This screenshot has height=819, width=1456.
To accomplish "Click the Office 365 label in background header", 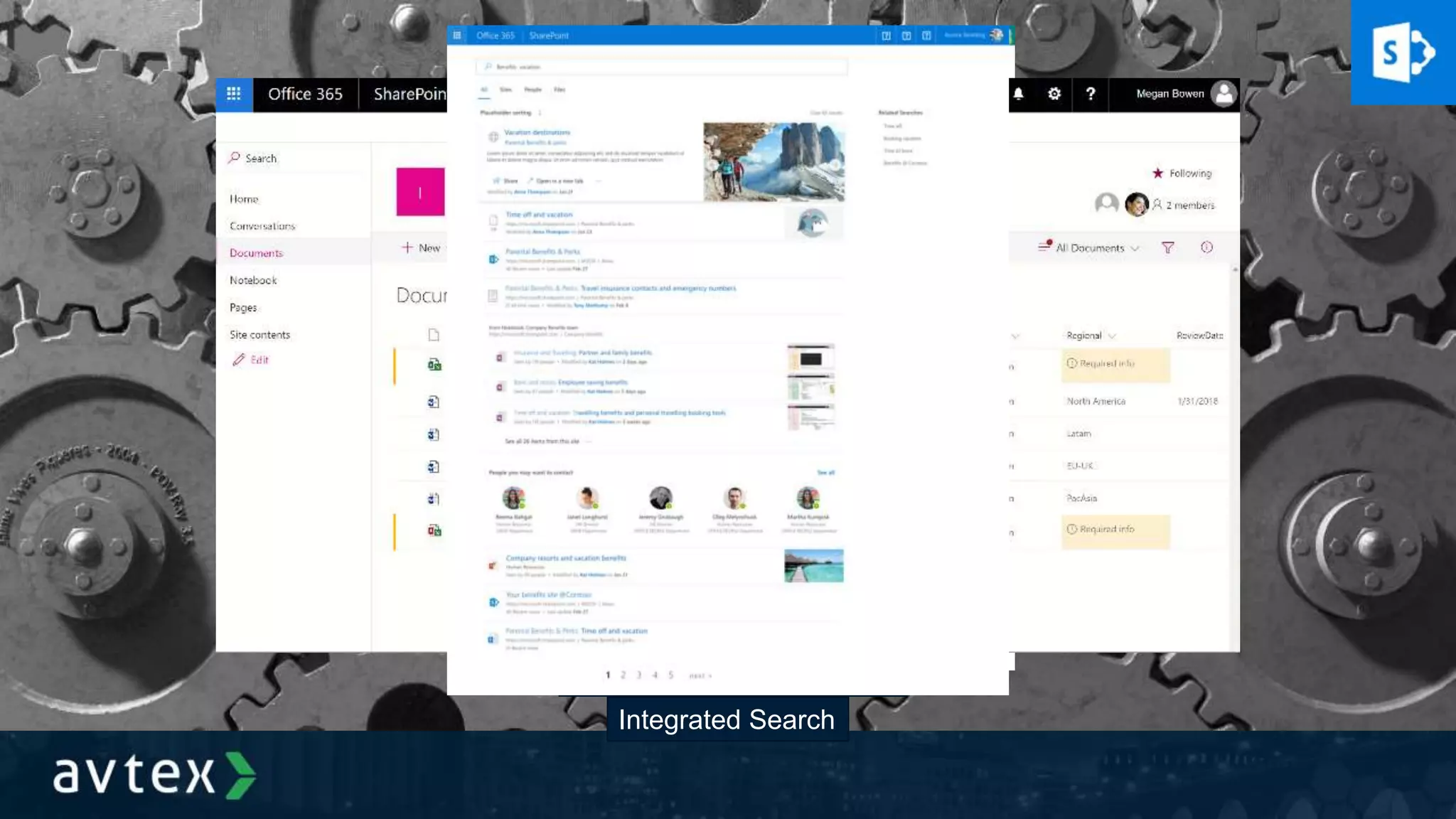I will pyautogui.click(x=305, y=94).
